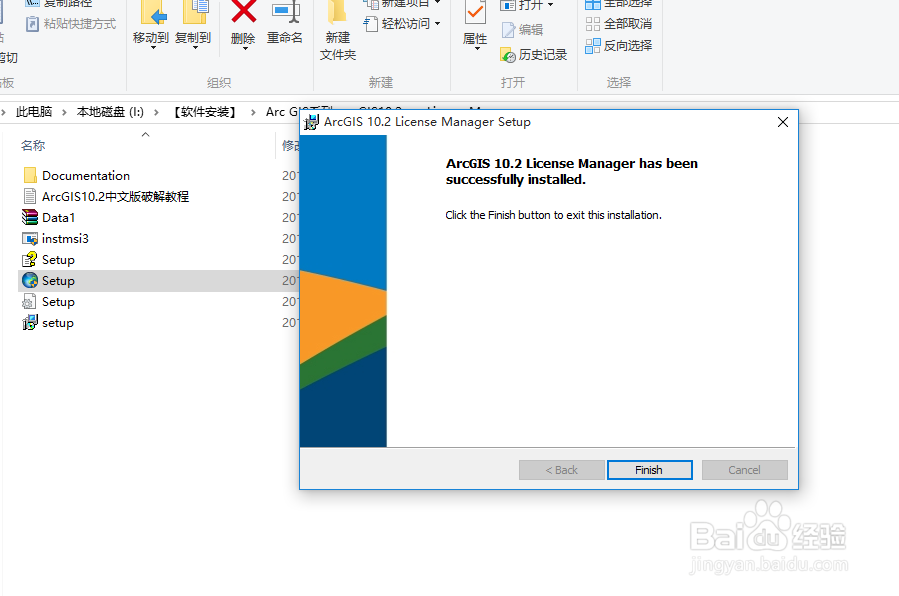Click This PC (此电脑) in the address path

pos(34,112)
